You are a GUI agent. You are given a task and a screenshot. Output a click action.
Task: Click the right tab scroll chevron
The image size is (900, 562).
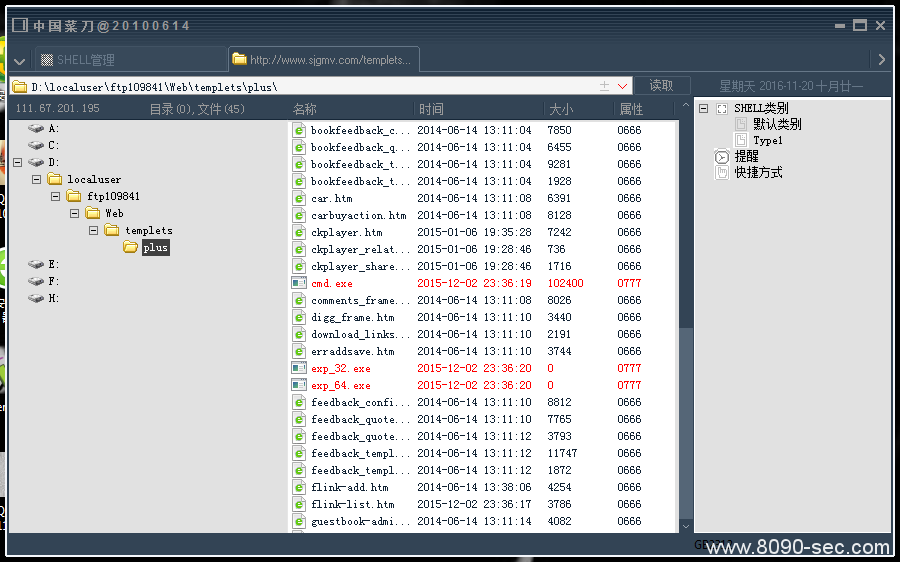tap(882, 59)
